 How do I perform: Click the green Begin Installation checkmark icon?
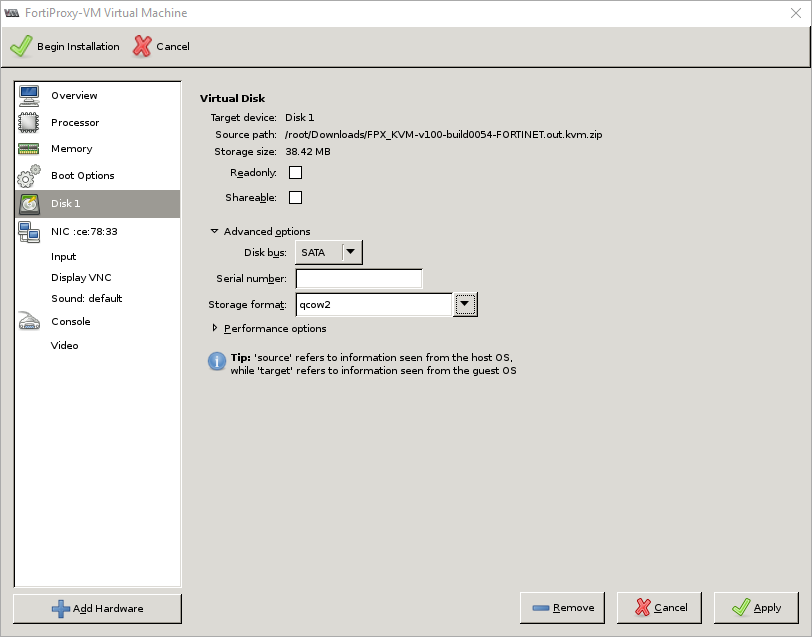(20, 46)
